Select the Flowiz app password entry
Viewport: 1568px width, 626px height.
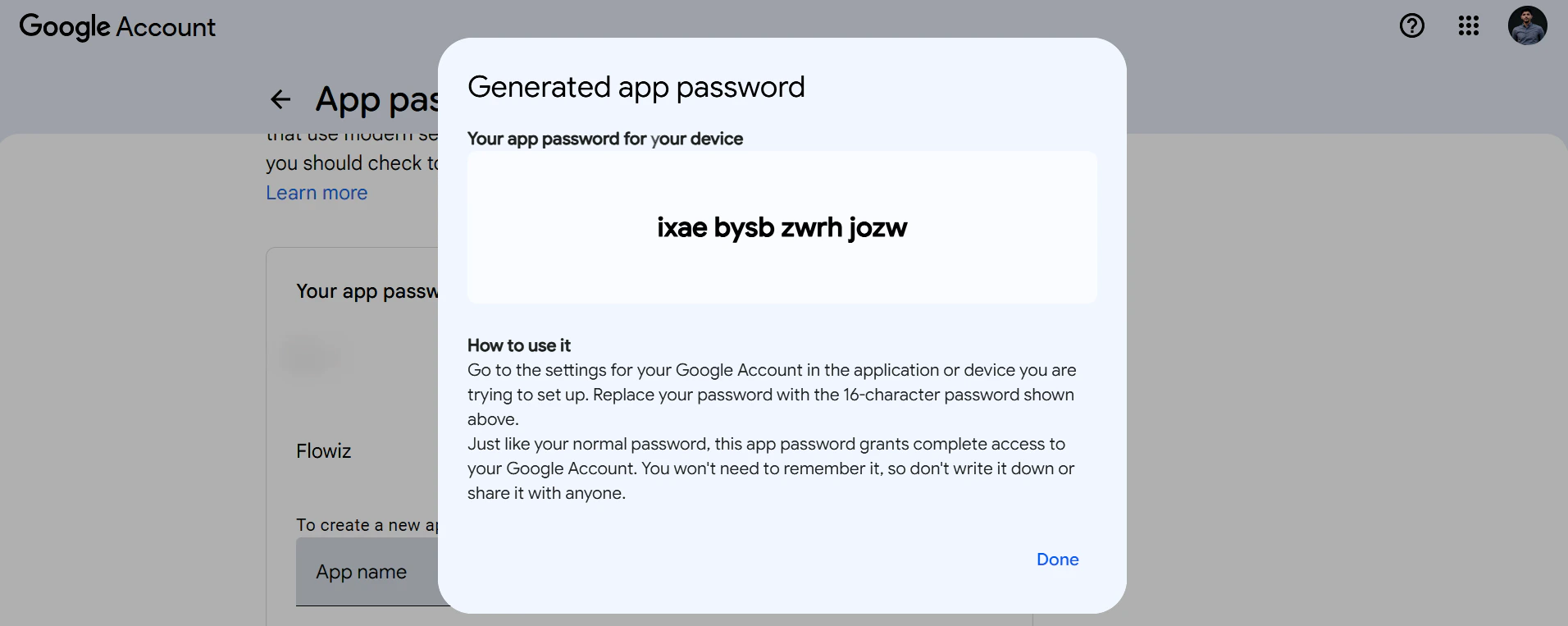pos(323,451)
